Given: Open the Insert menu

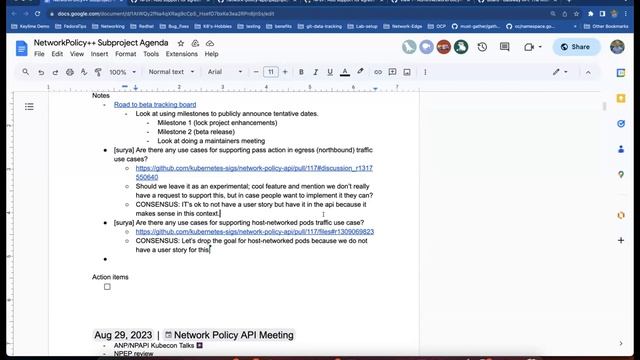Looking at the screenshot, I should click(x=99, y=54).
